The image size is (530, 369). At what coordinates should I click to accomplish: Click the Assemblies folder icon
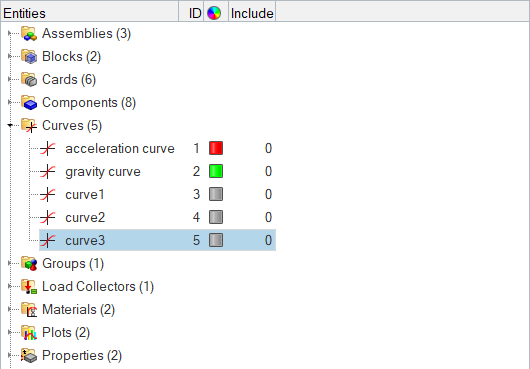[x=29, y=33]
